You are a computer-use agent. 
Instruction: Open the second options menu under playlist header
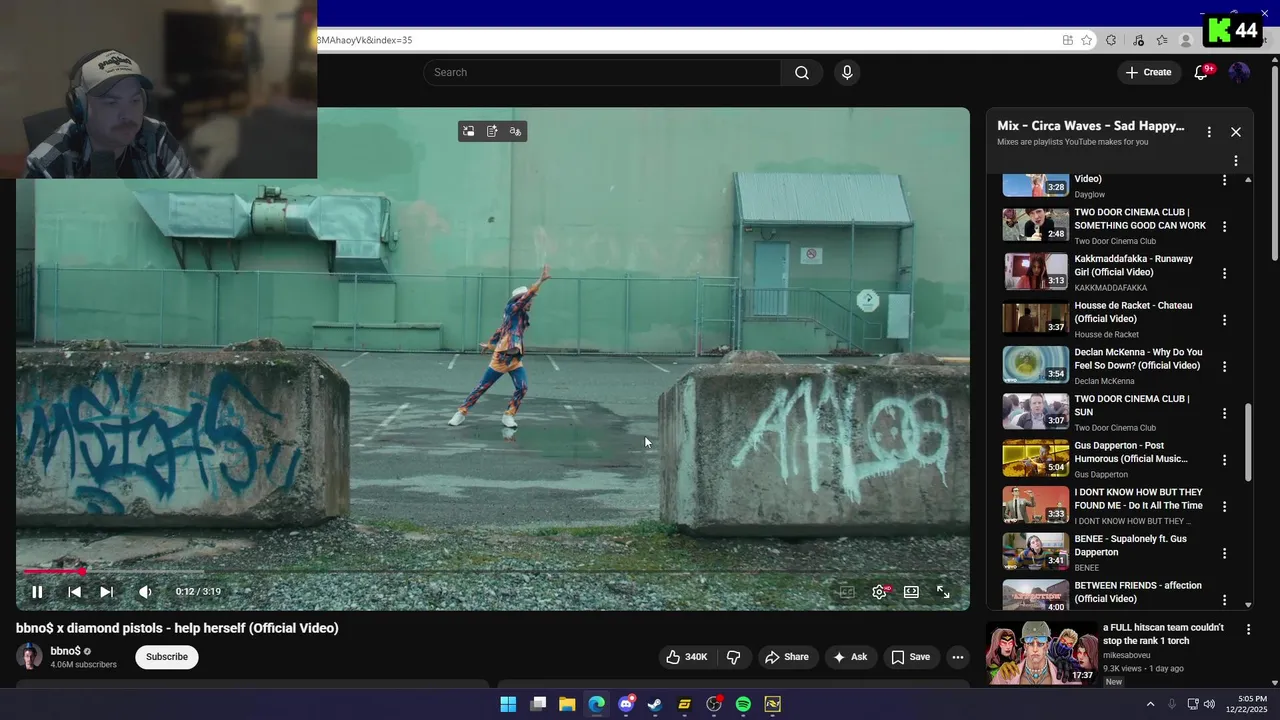(1236, 161)
